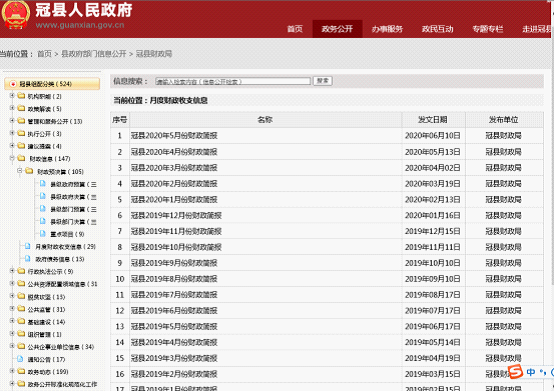Click the folder icon beside 执行公开
Viewport: 554px width, 391px height.
tap(21, 134)
